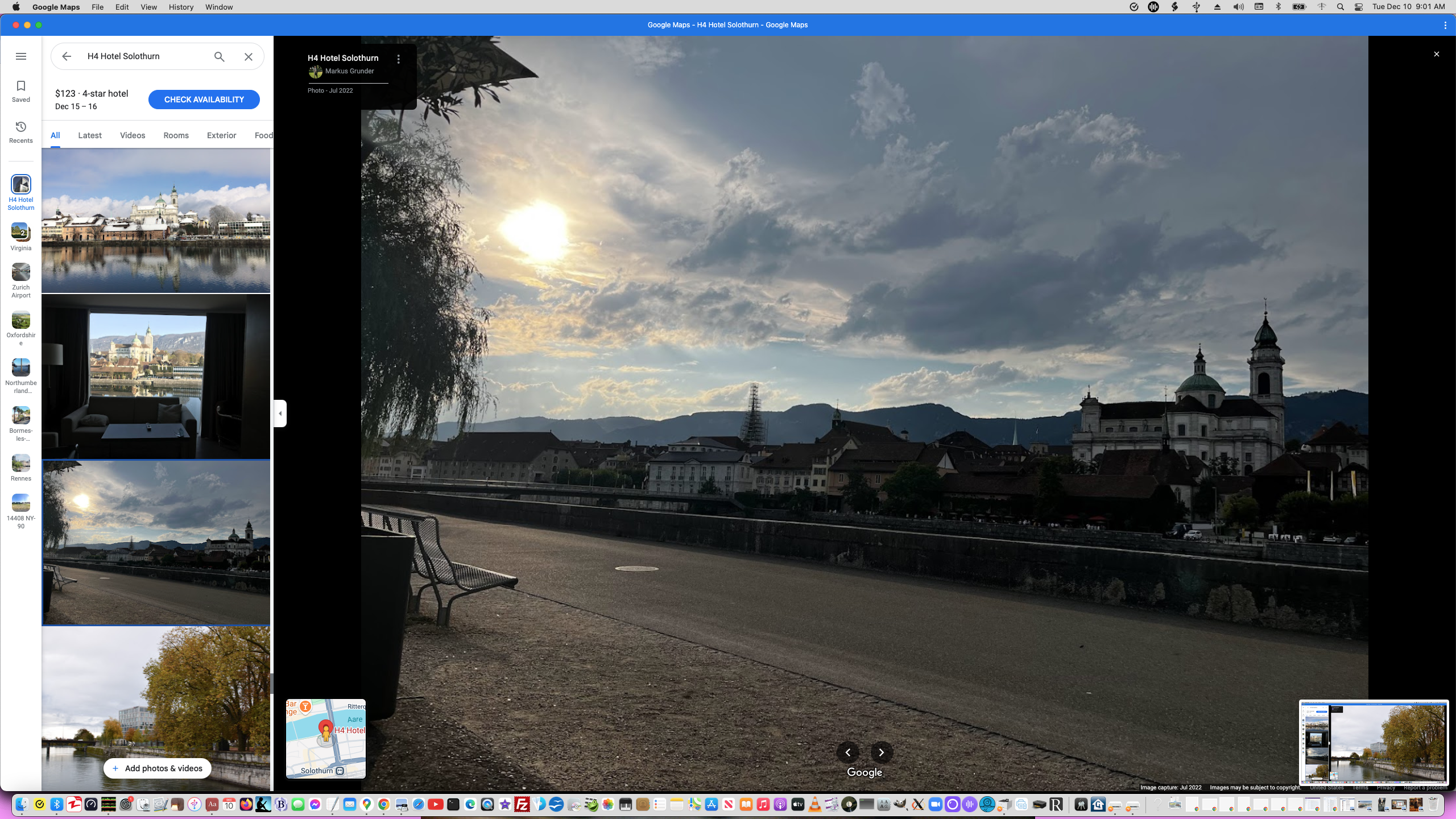Collapse the side panel arrow
Screen dimensions: 1456x819
click(280, 413)
